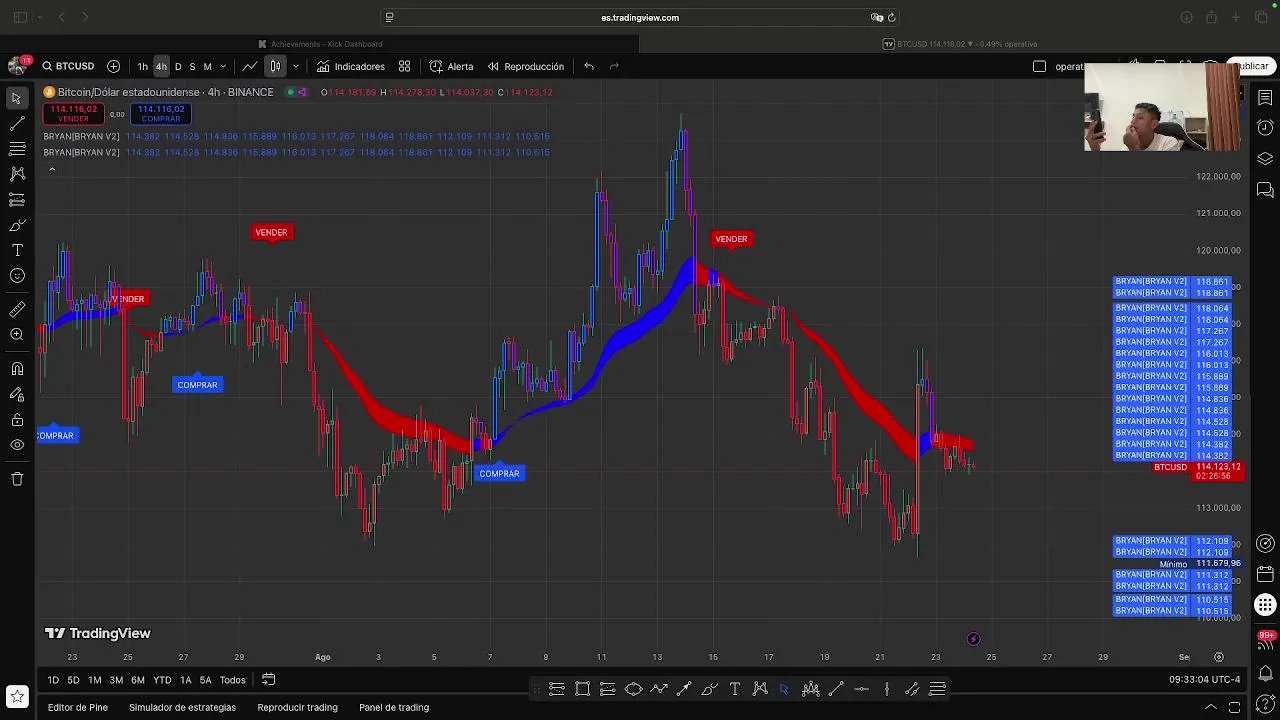Select ellipse tool in floating drawing toolbar
The height and width of the screenshot is (720, 1280).
tap(633, 689)
